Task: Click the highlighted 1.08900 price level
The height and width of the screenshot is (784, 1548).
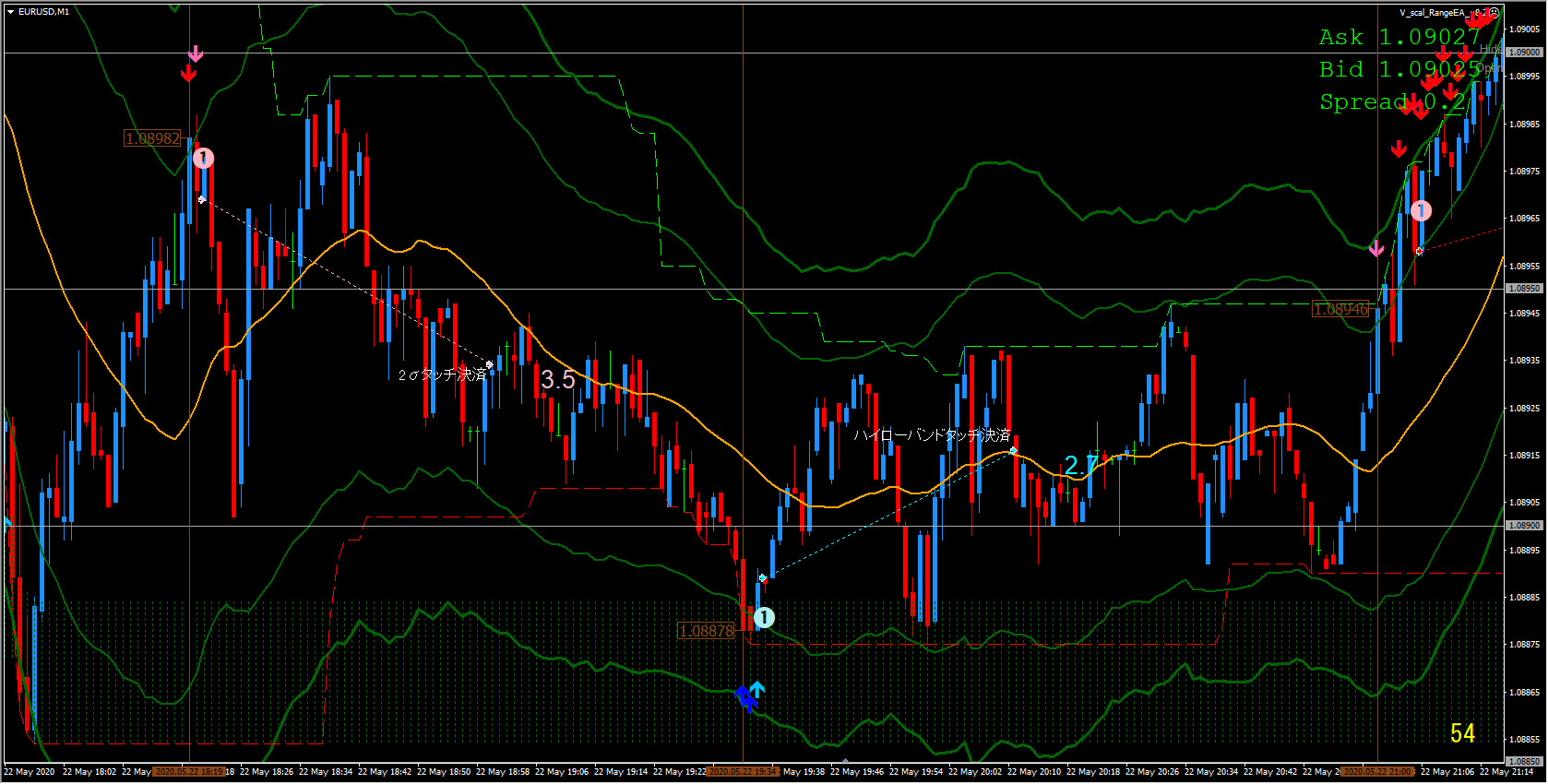Action: tap(1525, 526)
